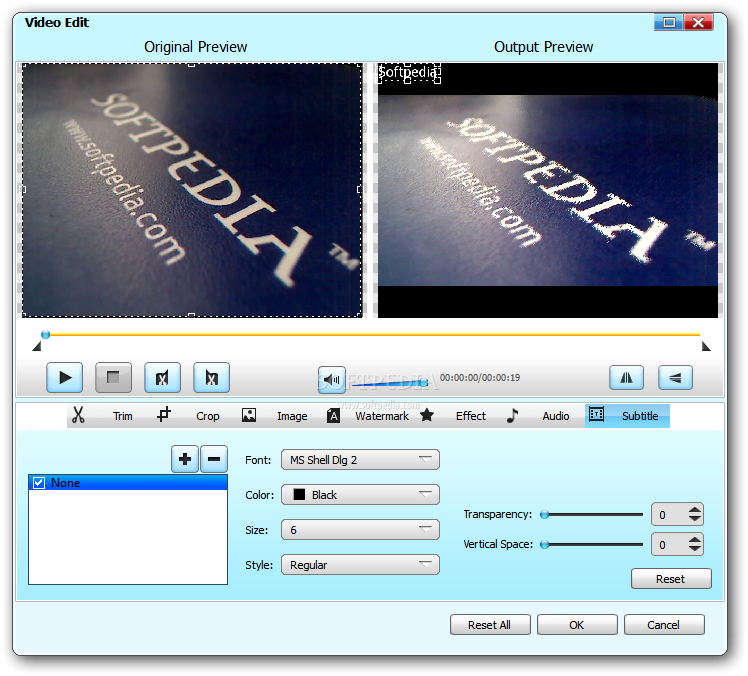Click the Transparency slider handle
Viewport: 748px width, 676px height.
[544, 514]
